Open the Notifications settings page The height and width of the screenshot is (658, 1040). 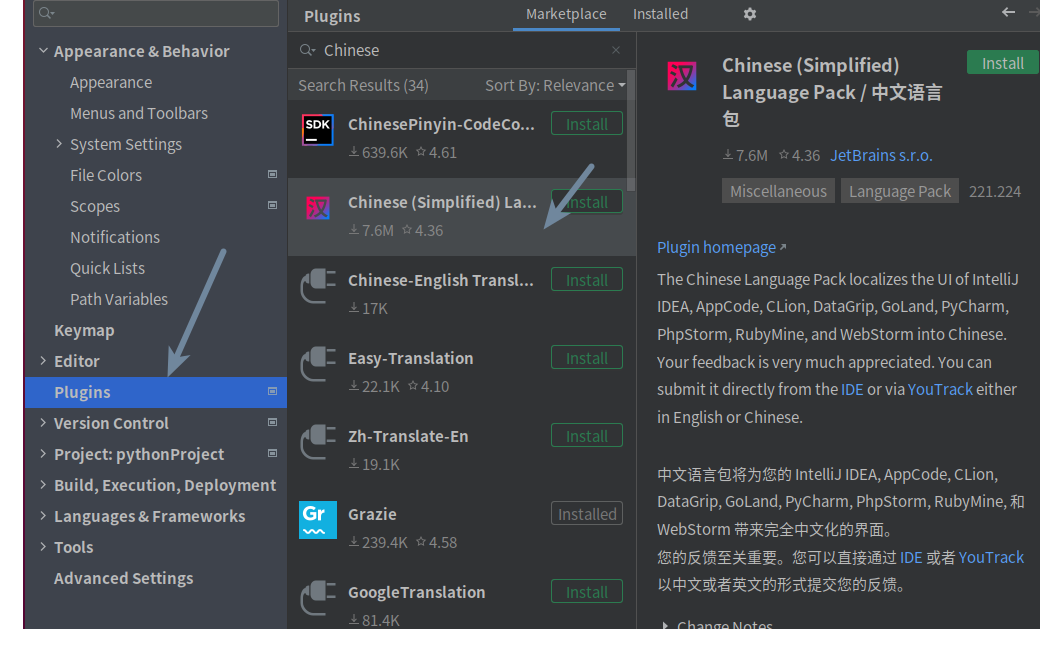(115, 237)
